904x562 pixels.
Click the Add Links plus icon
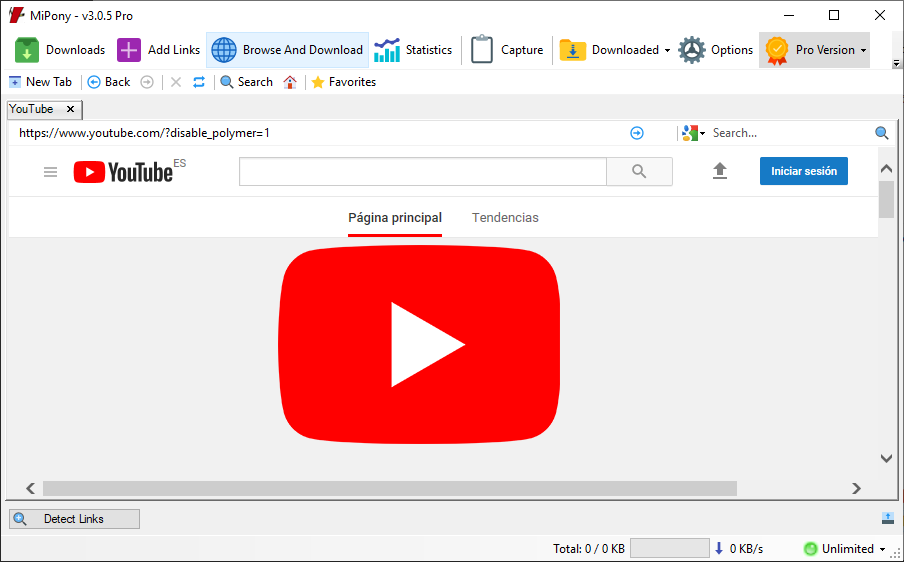[129, 50]
